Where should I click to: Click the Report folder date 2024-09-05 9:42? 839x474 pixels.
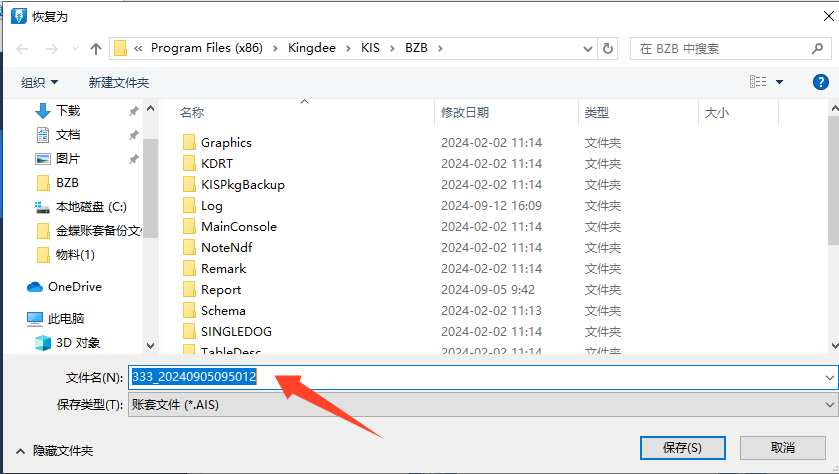(488, 290)
